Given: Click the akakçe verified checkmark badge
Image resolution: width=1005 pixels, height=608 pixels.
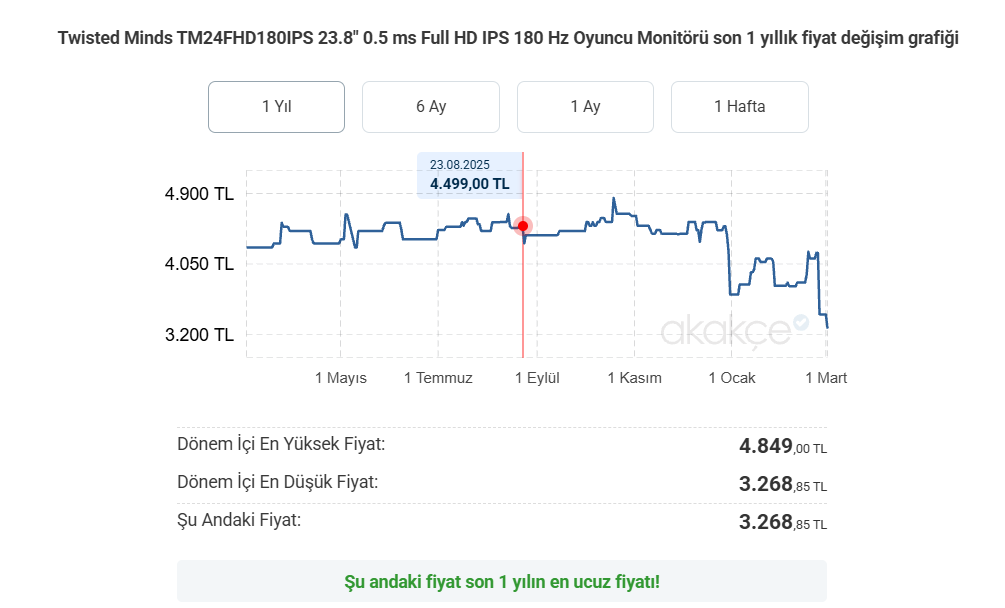Looking at the screenshot, I should point(801,322).
